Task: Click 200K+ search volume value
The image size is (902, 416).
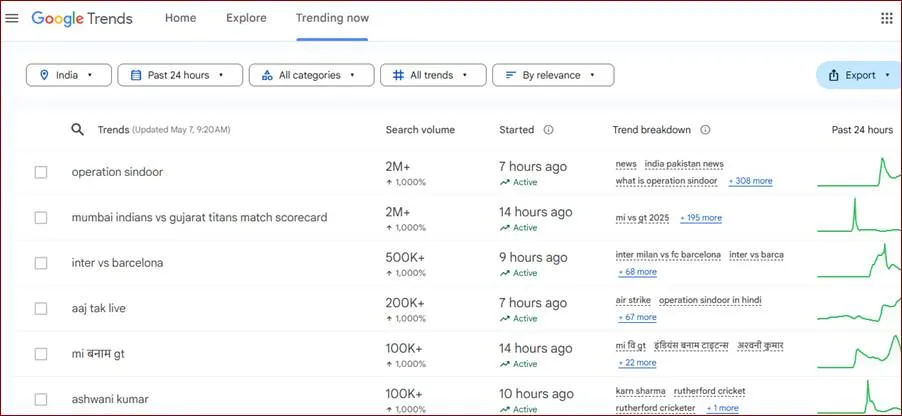Action: point(406,303)
